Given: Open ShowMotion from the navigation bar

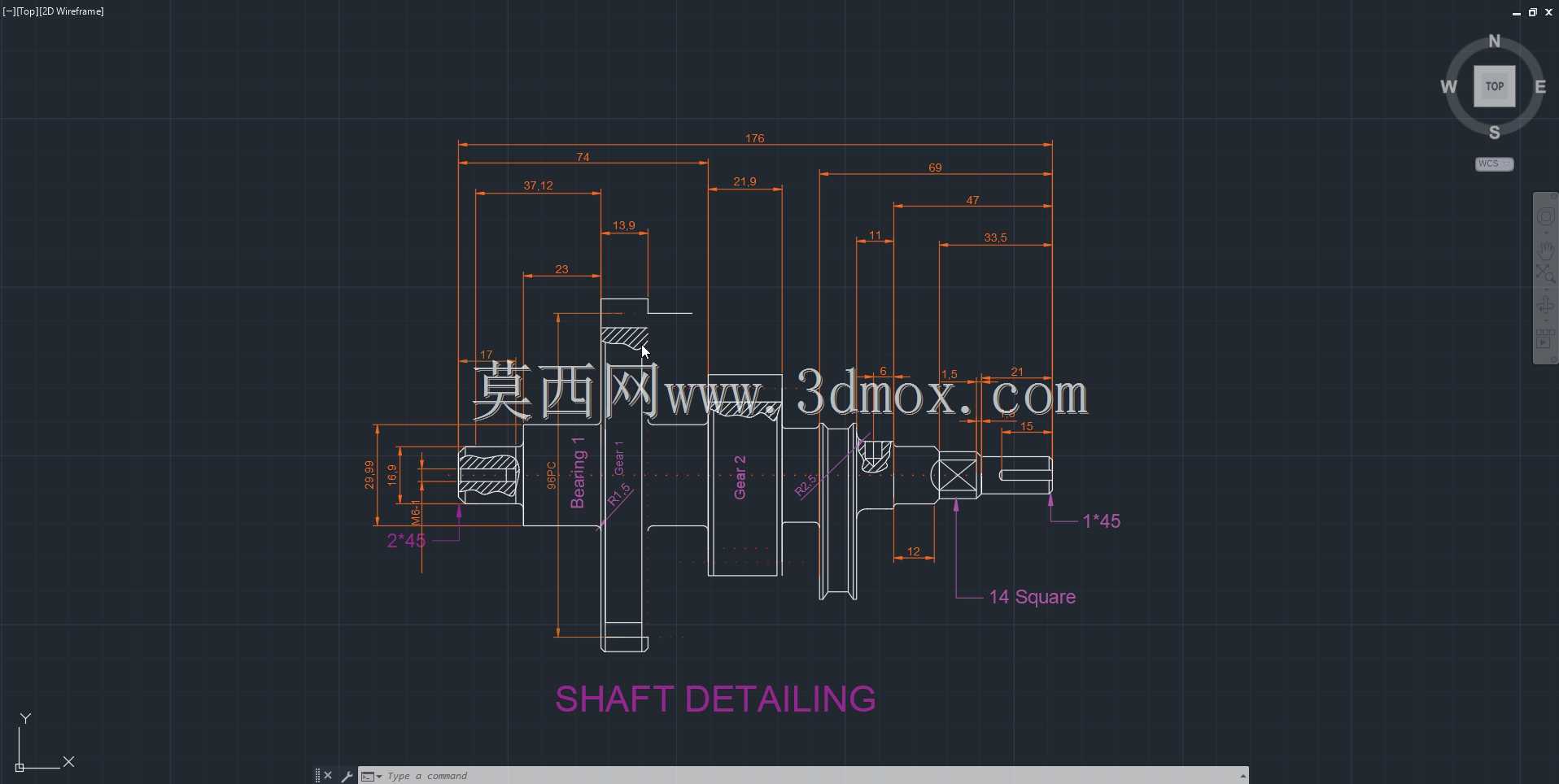Looking at the screenshot, I should tap(1545, 340).
